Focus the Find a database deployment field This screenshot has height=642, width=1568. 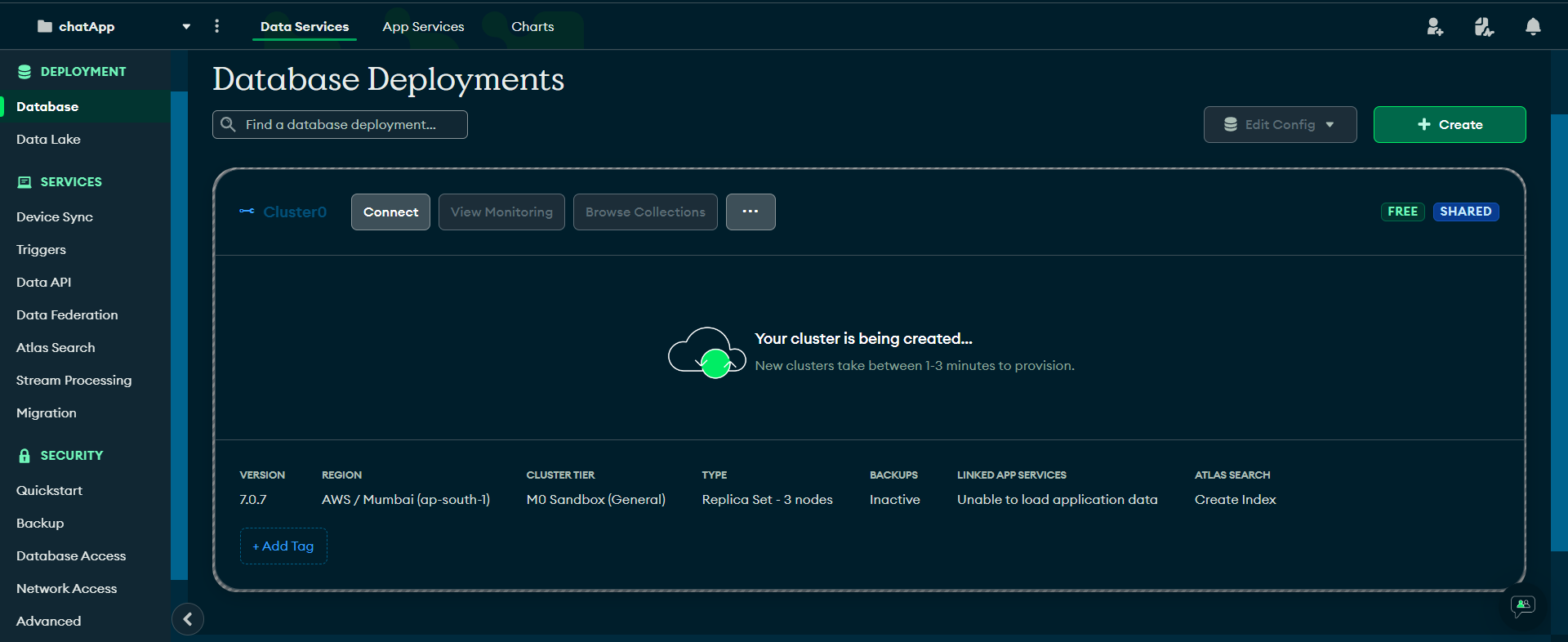pos(351,125)
